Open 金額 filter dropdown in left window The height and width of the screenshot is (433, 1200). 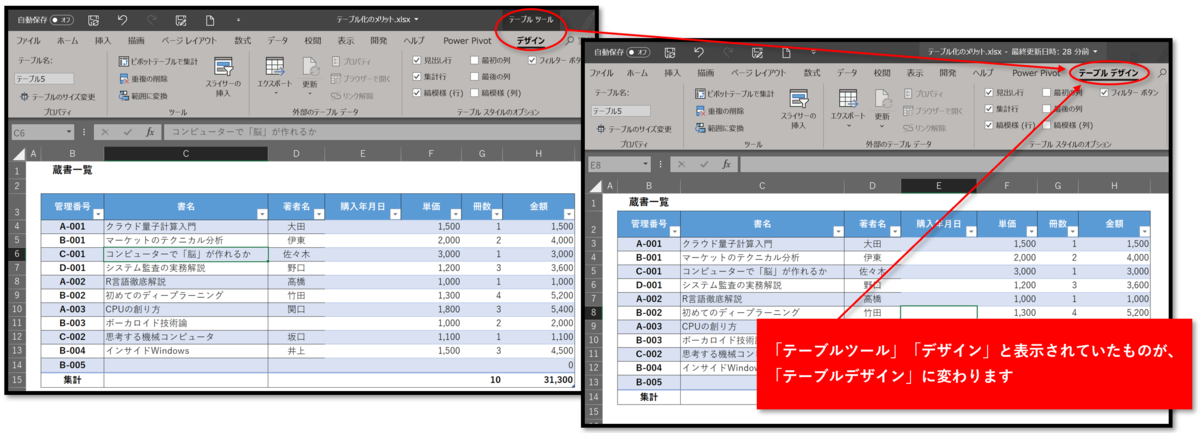coord(568,214)
